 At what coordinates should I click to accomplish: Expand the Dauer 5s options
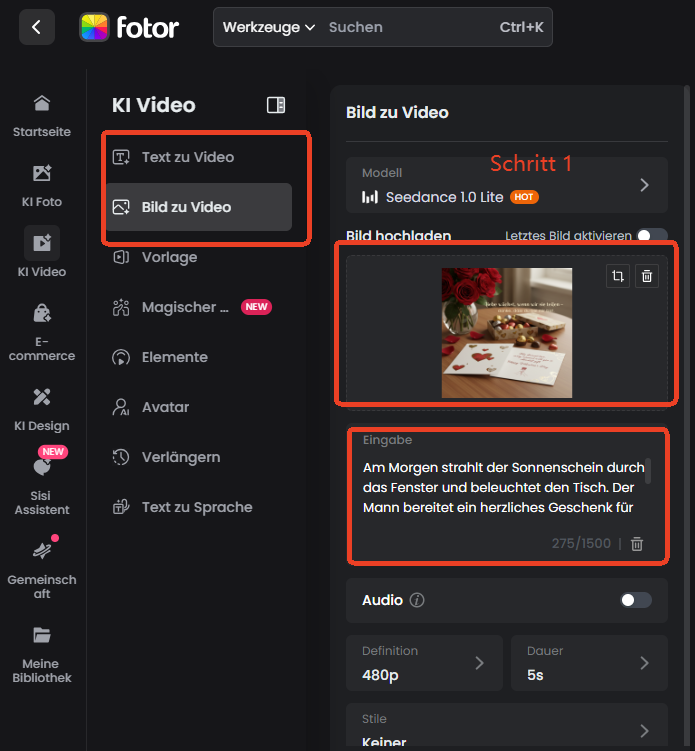tap(644, 663)
